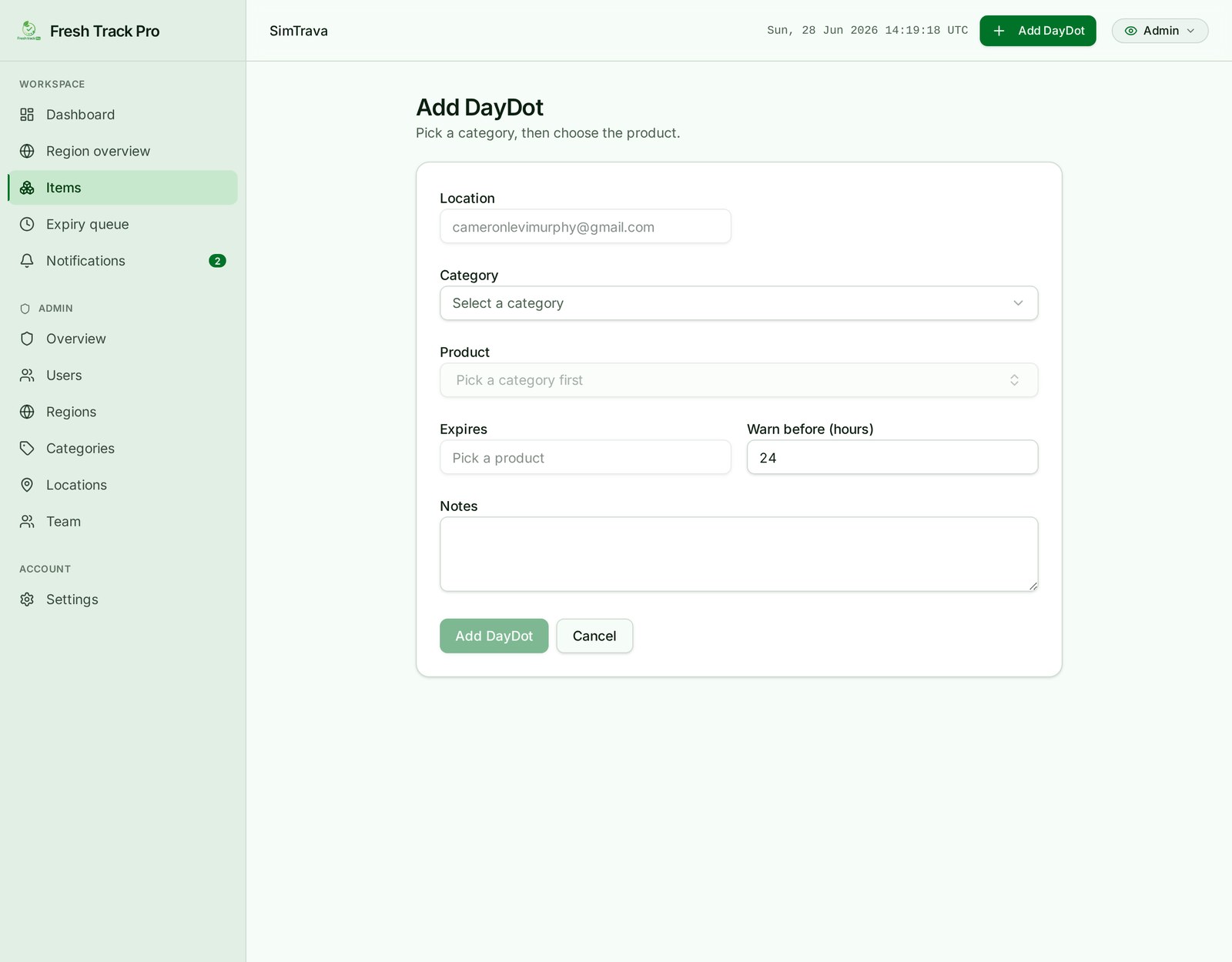Click the Notifications bell icon
The width and height of the screenshot is (1232, 962).
click(27, 261)
